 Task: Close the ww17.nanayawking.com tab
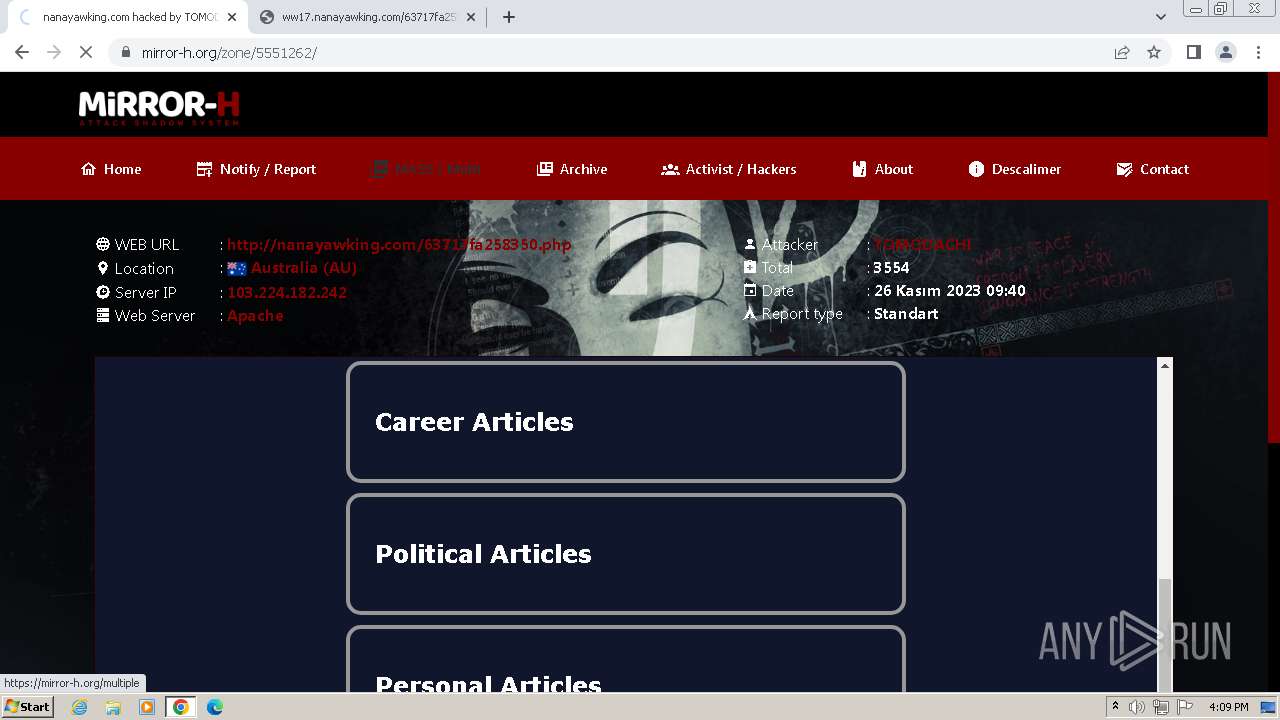point(471,17)
